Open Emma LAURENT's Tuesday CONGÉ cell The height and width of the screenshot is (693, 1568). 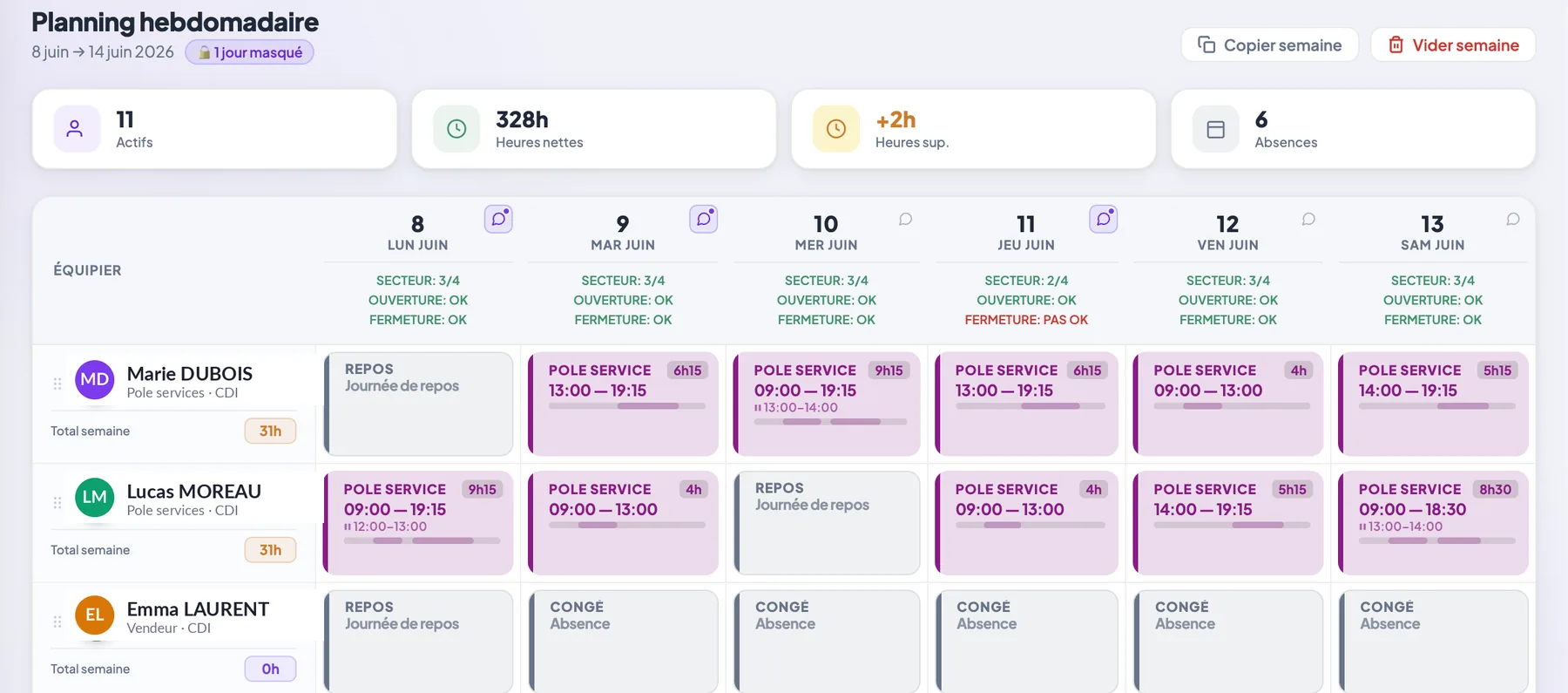click(x=623, y=642)
